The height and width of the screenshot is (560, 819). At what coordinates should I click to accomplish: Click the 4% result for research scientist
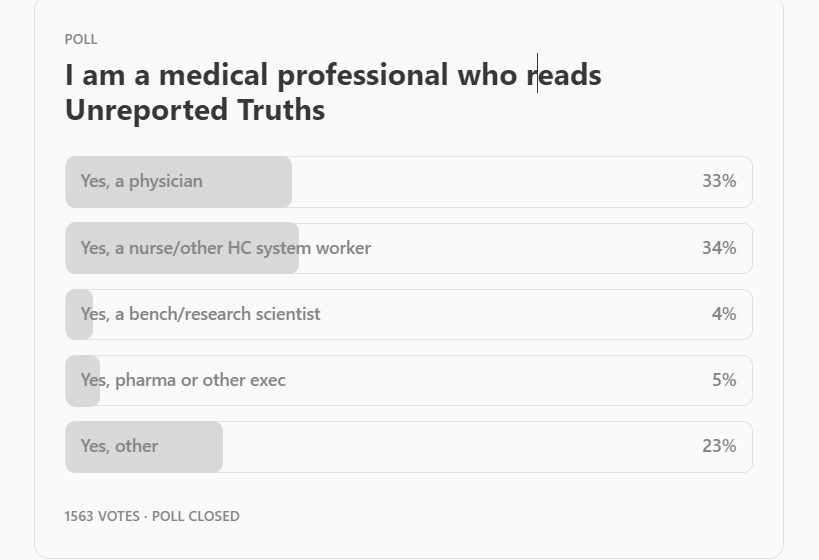pyautogui.click(x=724, y=313)
